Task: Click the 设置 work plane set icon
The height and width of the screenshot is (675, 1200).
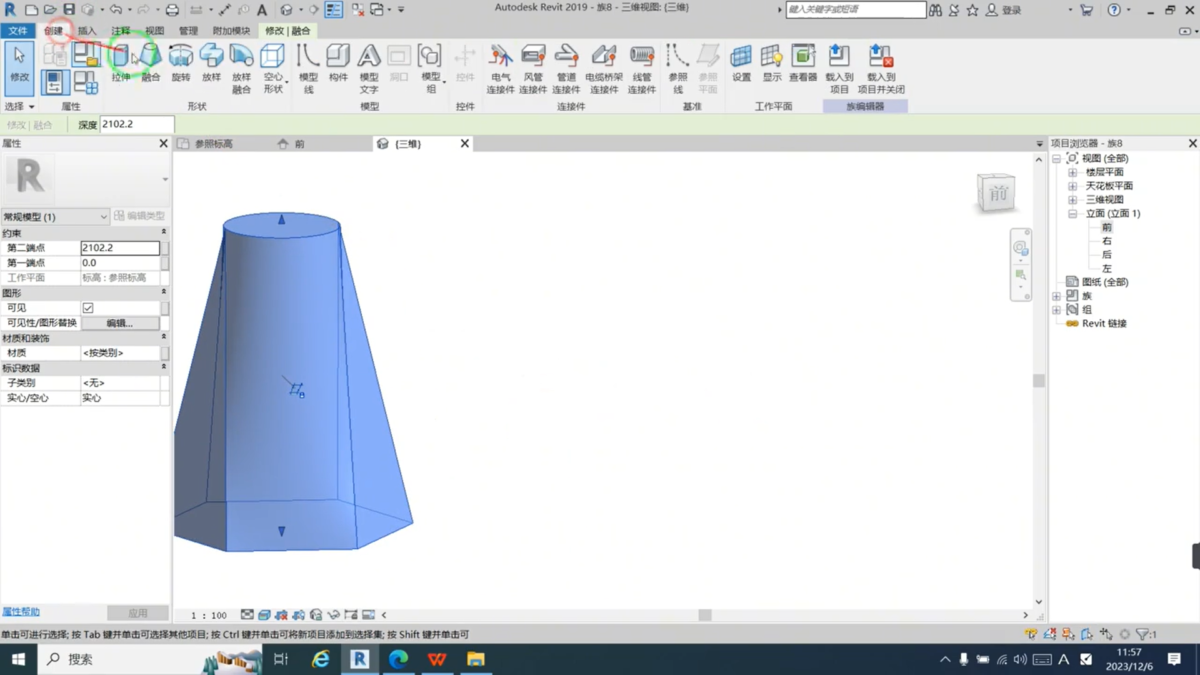Action: pos(741,63)
